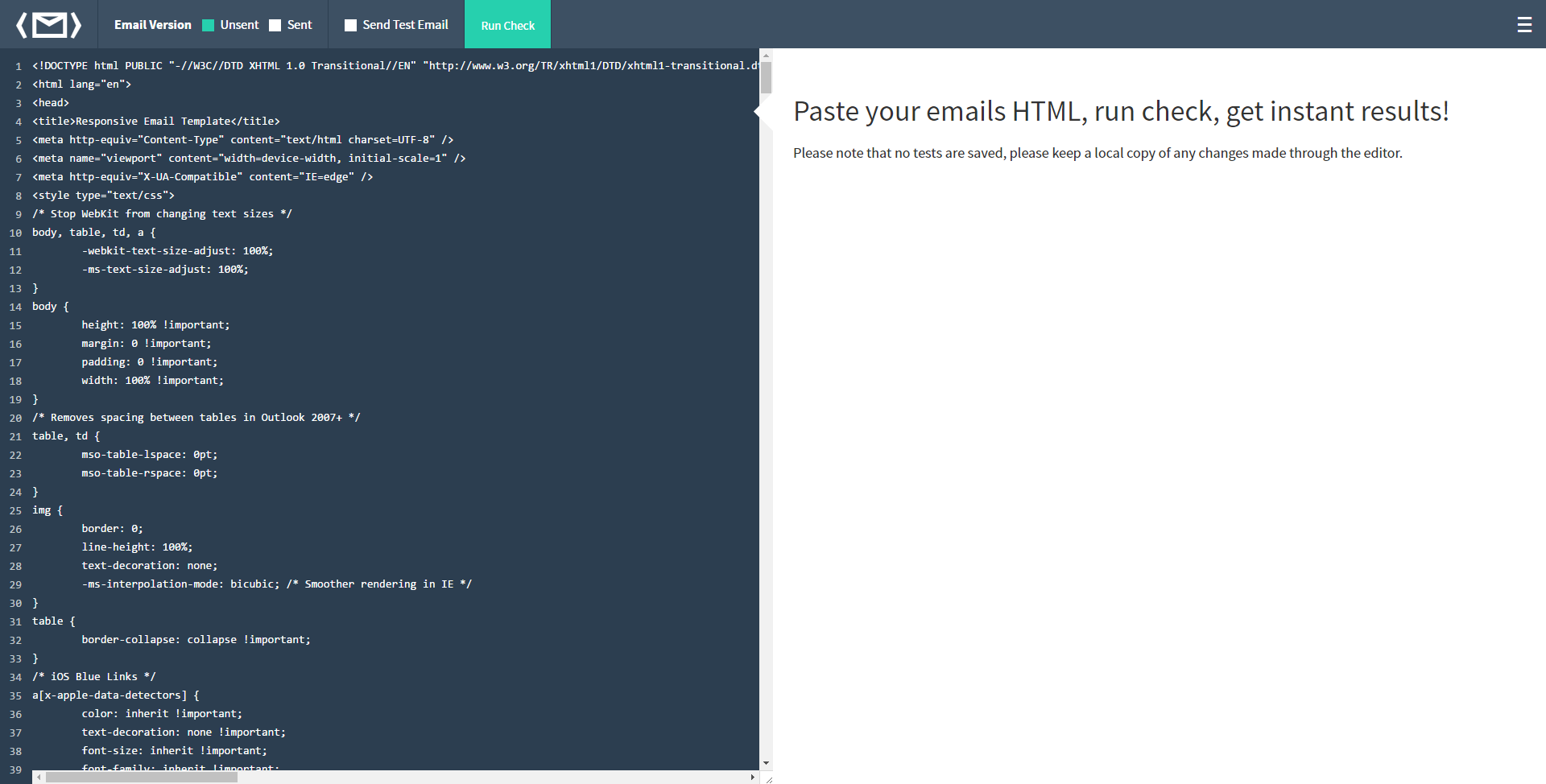Click the editor's vertical scrollbar down arrow
Viewport: 1546px width, 784px height.
(x=765, y=763)
